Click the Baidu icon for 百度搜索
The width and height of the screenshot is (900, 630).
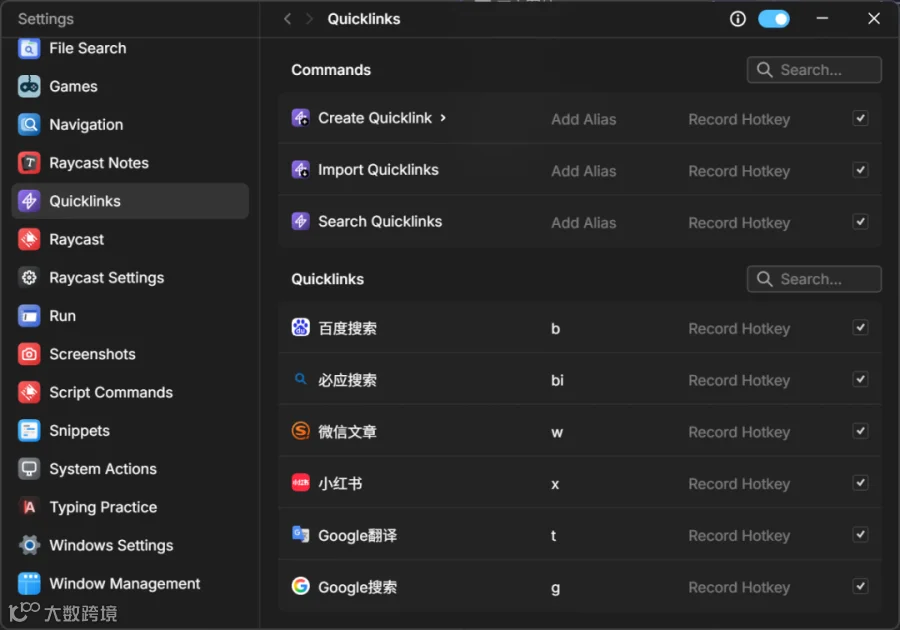(x=301, y=328)
